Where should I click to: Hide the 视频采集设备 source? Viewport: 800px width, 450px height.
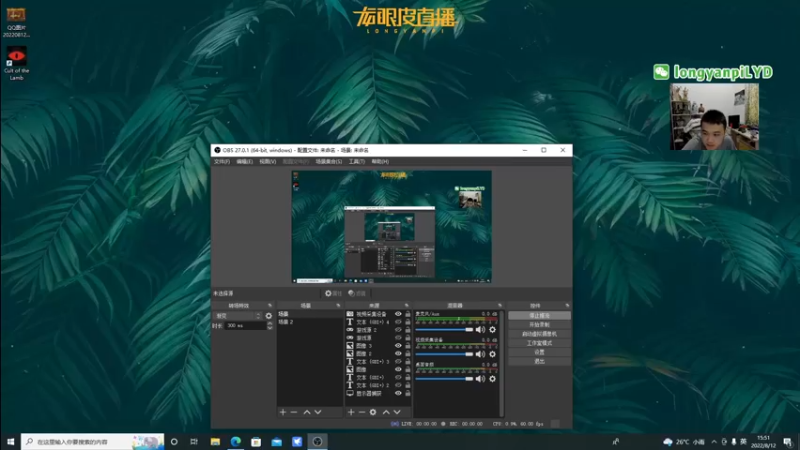(398, 314)
